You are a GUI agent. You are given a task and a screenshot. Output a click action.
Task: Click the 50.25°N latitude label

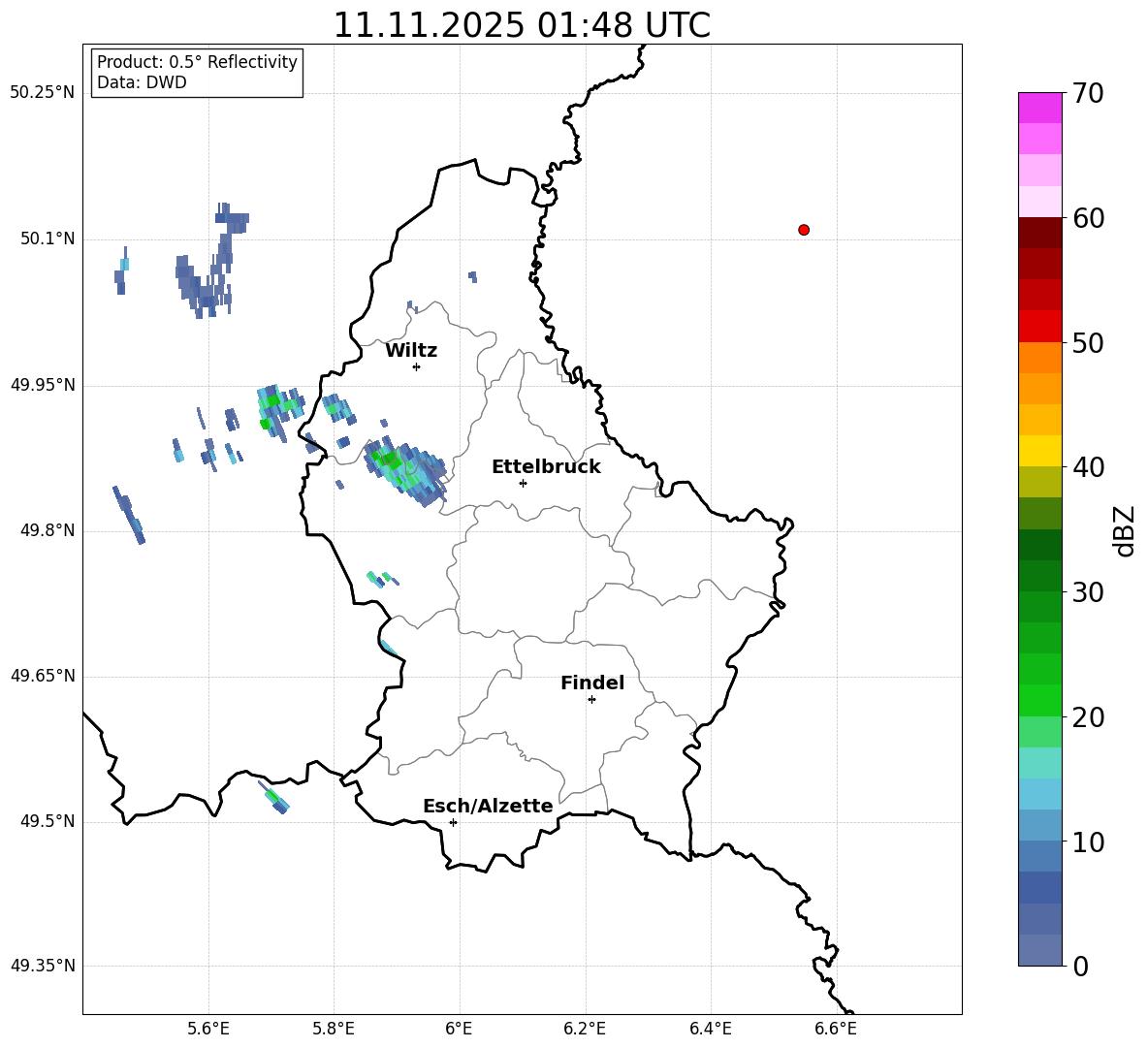point(43,93)
